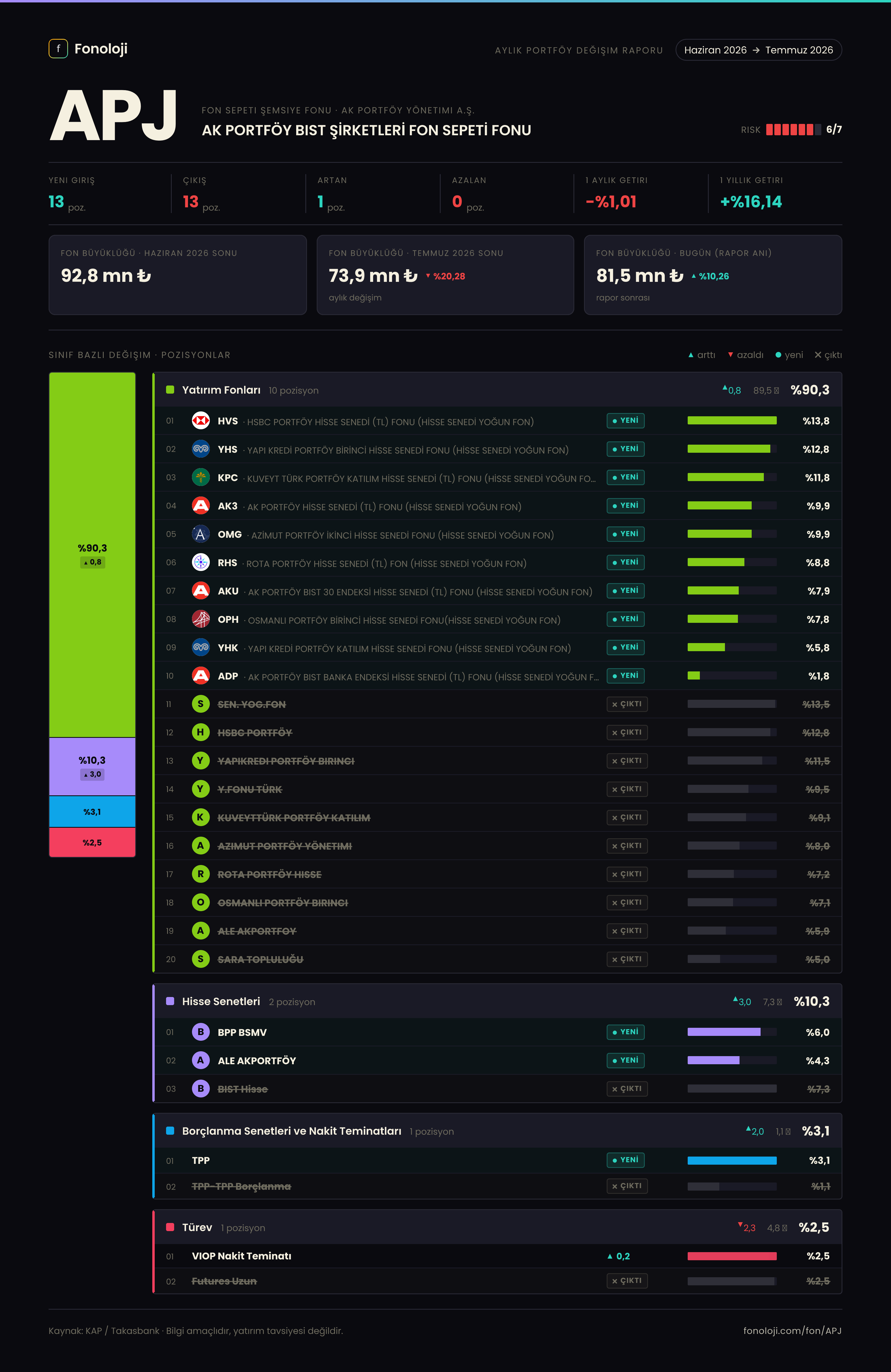891x1372 pixels.
Task: Click the purple square beside Hisse Senetleri
Action: click(x=170, y=1001)
